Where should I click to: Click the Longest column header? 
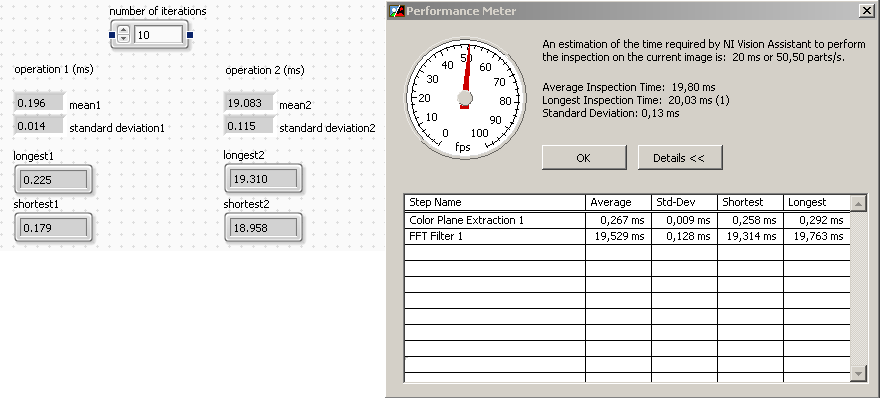tap(817, 203)
